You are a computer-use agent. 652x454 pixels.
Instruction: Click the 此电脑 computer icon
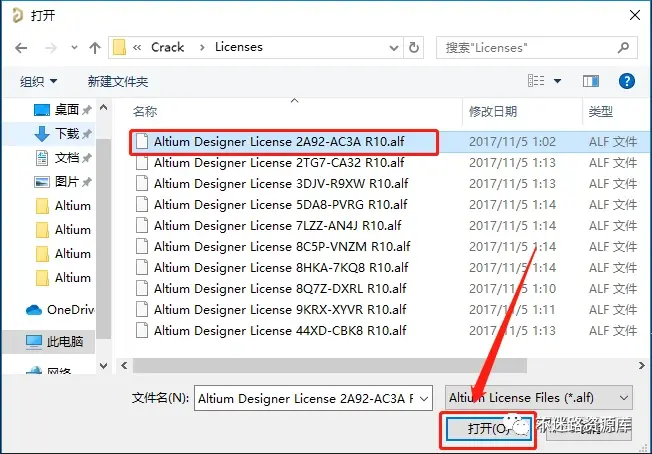[34, 342]
